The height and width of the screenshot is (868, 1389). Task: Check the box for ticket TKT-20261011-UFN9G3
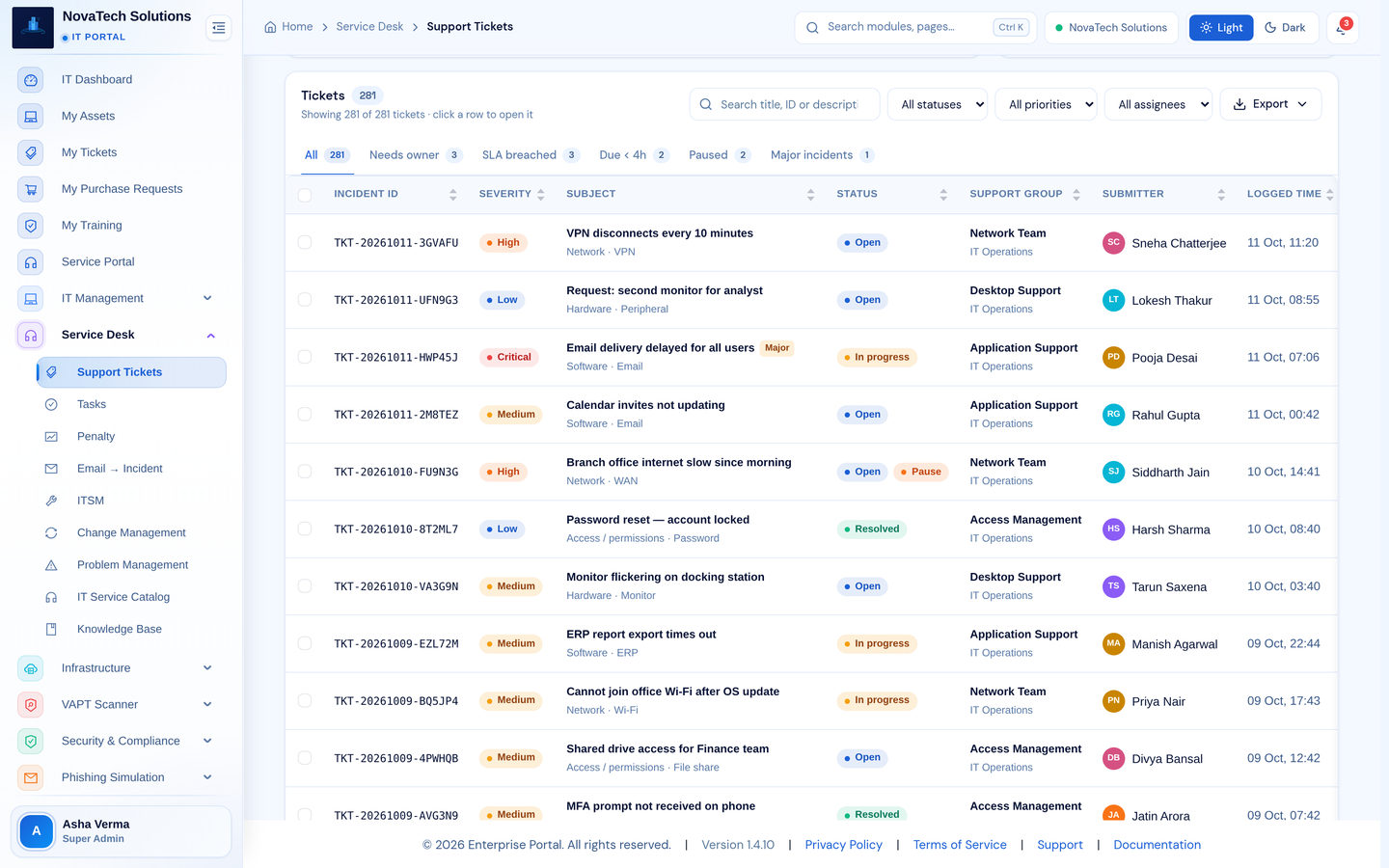click(305, 300)
